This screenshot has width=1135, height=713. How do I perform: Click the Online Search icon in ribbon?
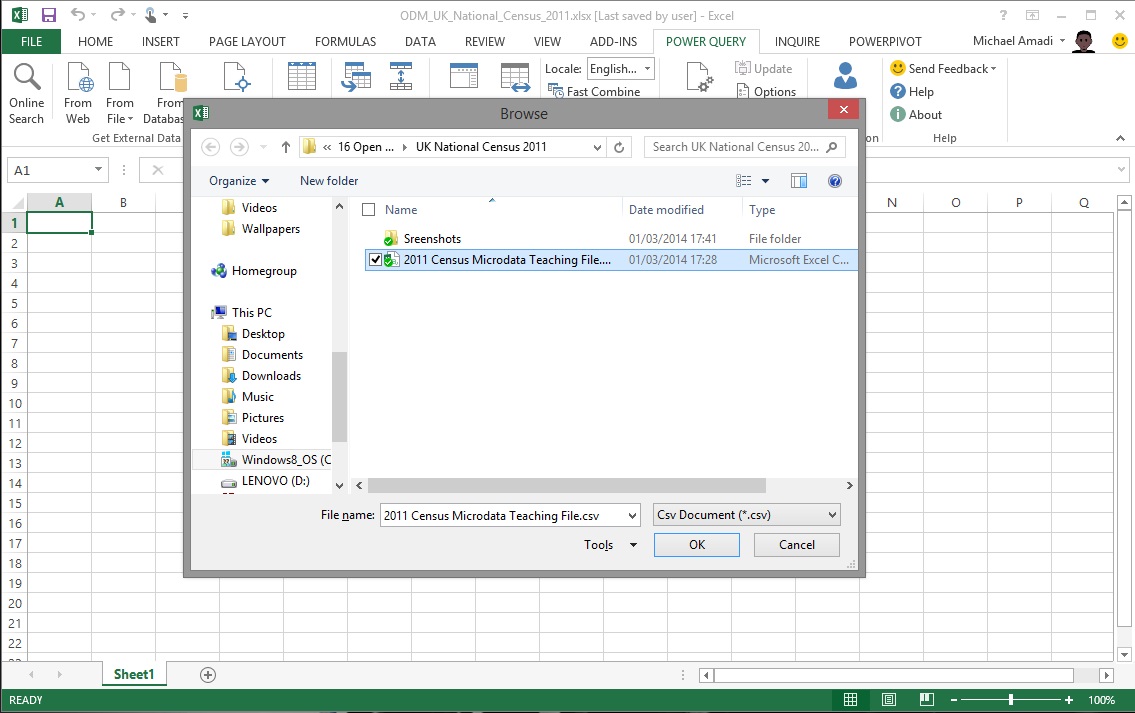(x=27, y=77)
